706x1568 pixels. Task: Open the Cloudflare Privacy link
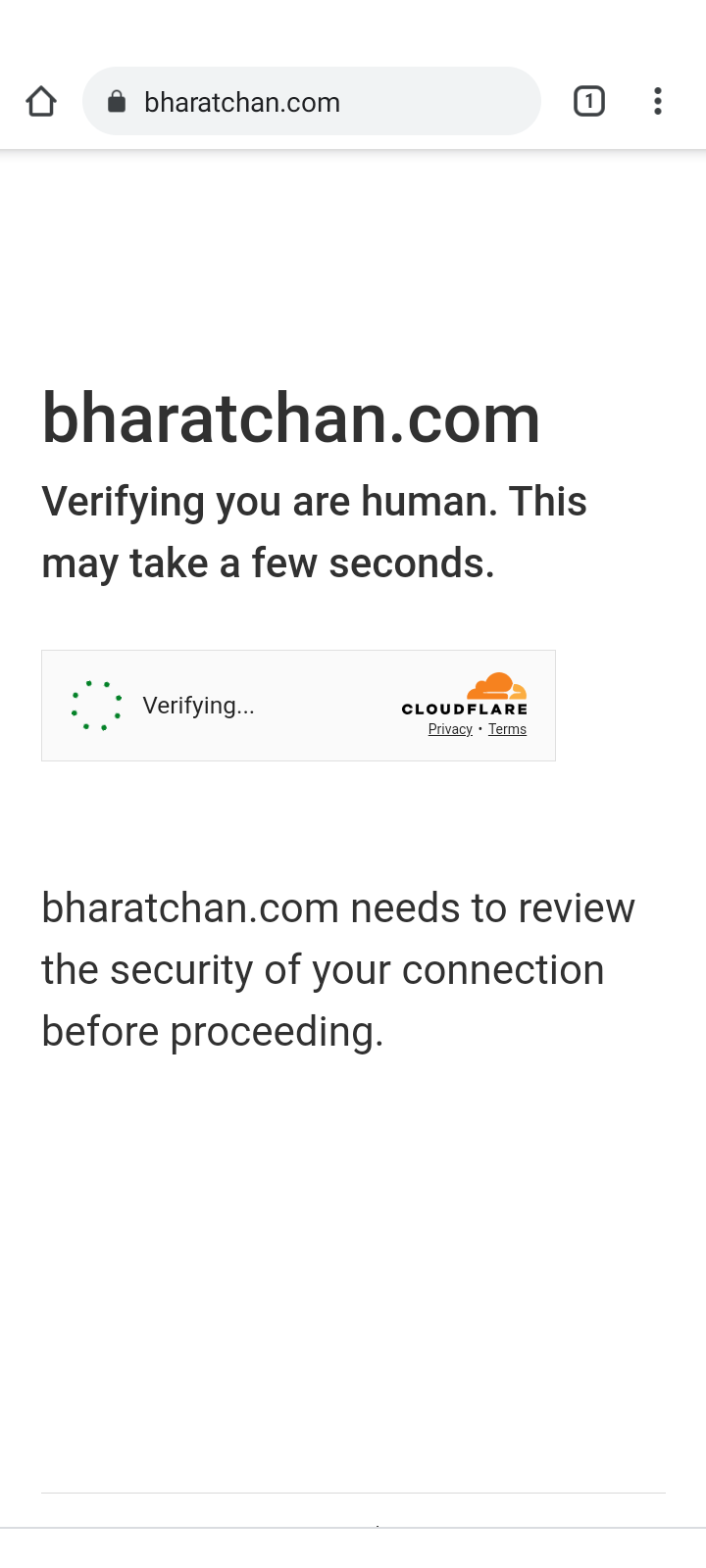tap(450, 729)
